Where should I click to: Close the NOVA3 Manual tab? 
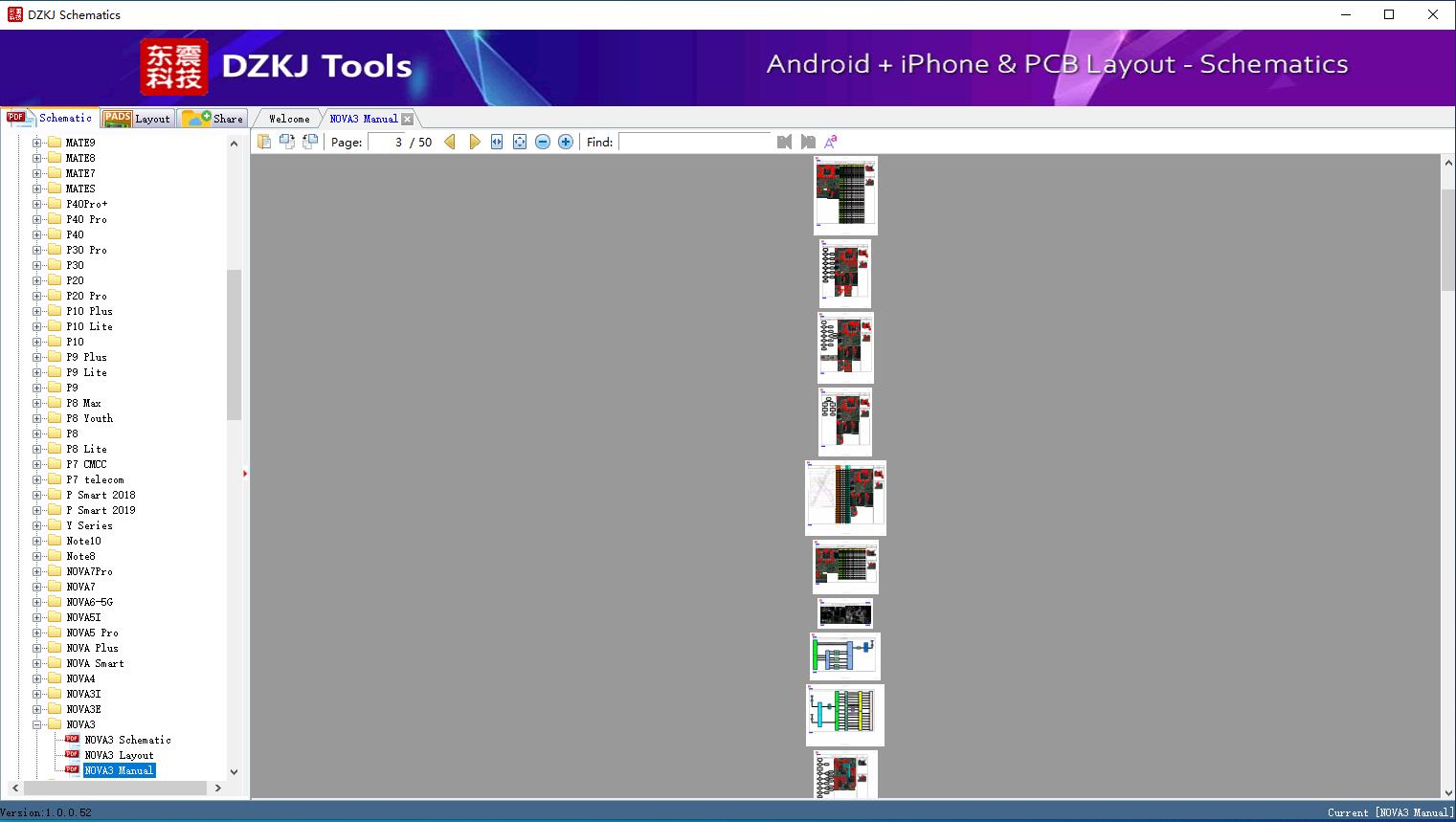(x=408, y=119)
